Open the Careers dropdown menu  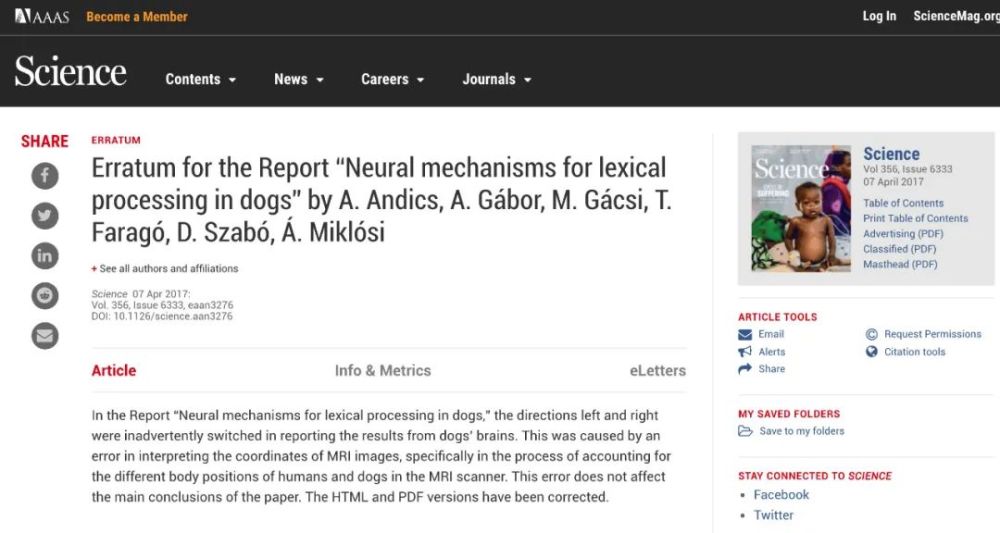(392, 79)
